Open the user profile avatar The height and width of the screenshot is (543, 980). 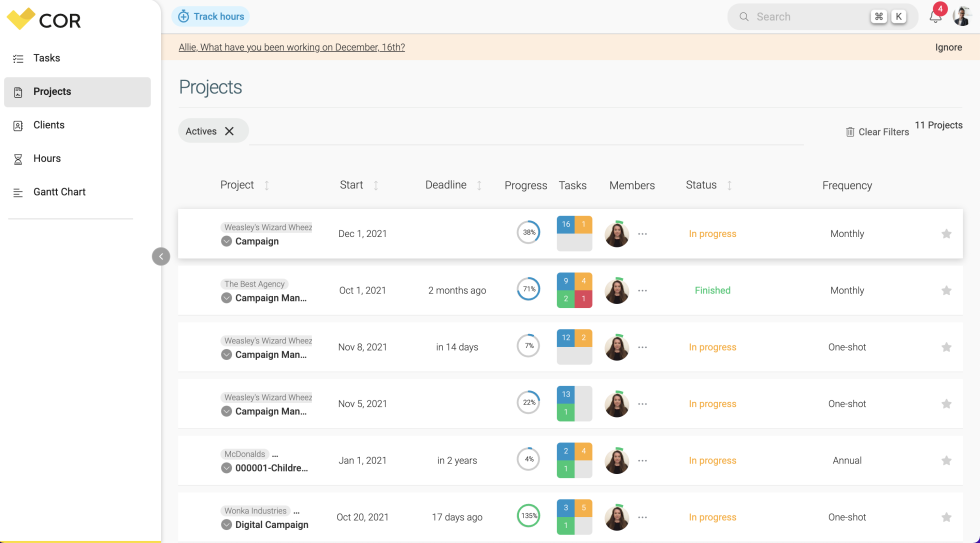tap(961, 16)
